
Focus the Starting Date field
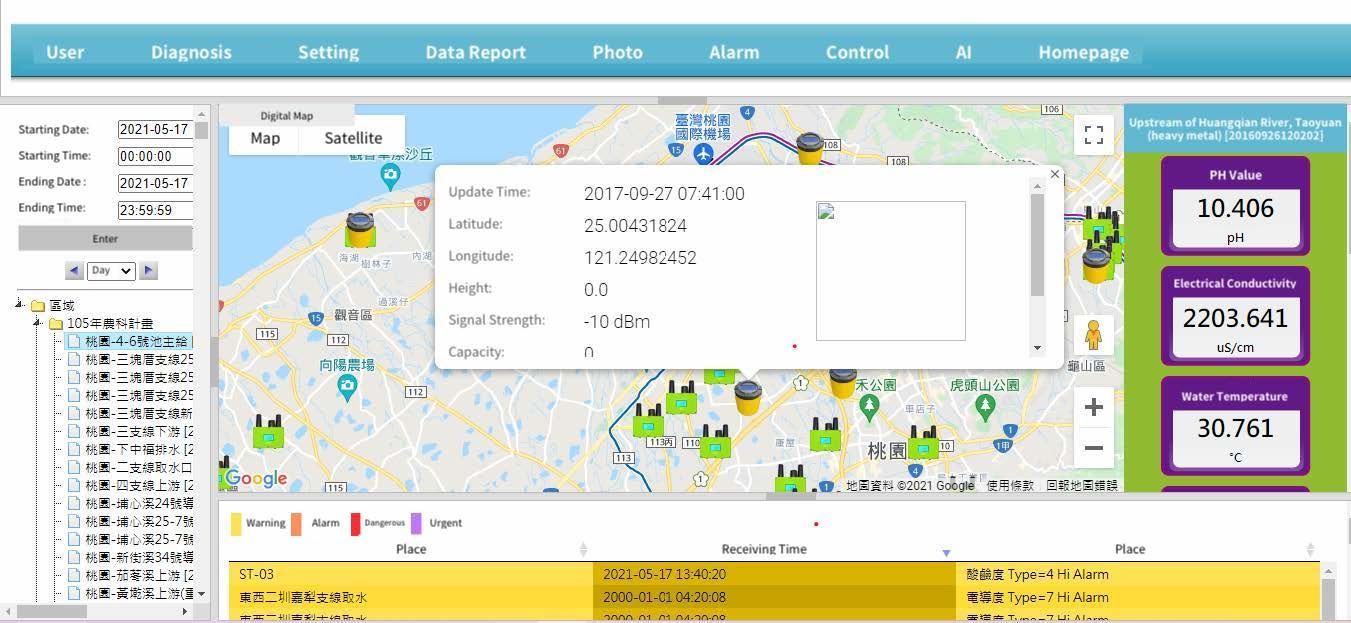pyautogui.click(x=155, y=130)
